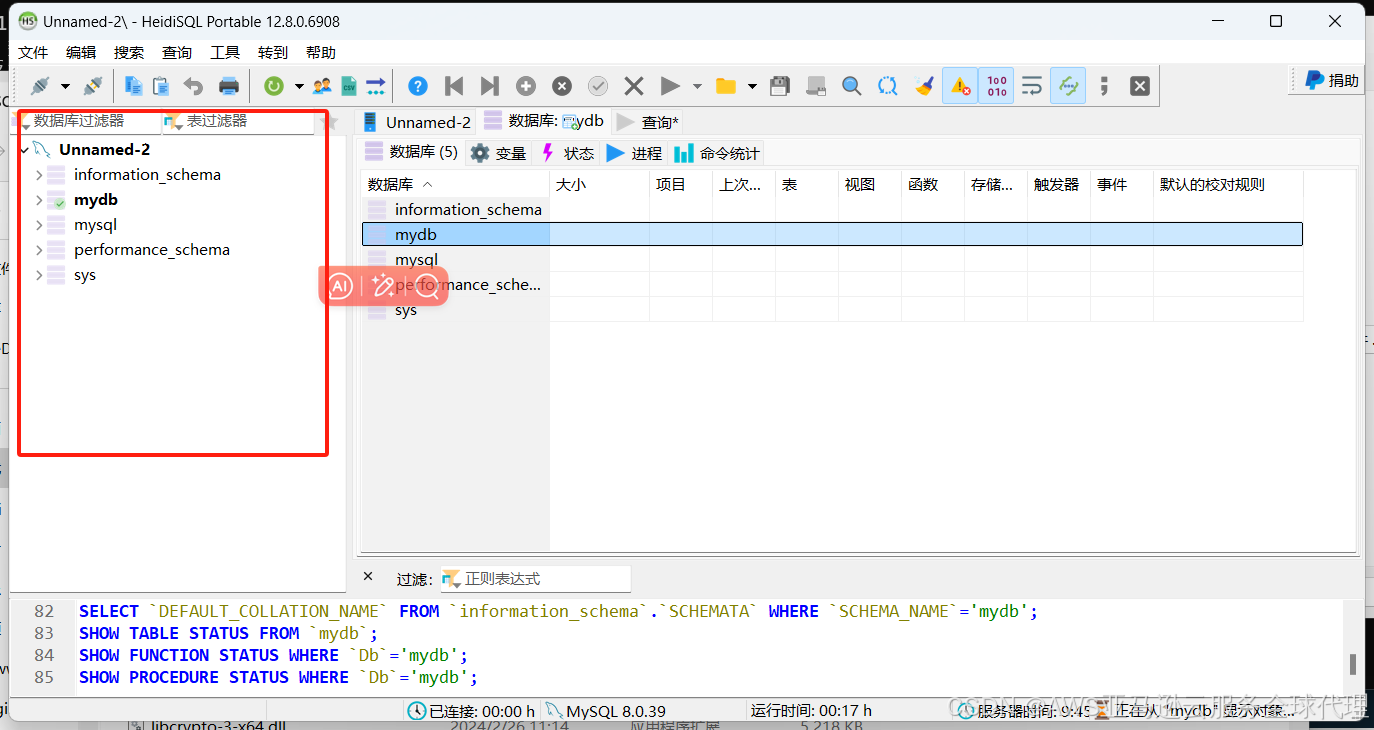Click the 正则表达式 filter input
1374x730 pixels.
pos(536,579)
